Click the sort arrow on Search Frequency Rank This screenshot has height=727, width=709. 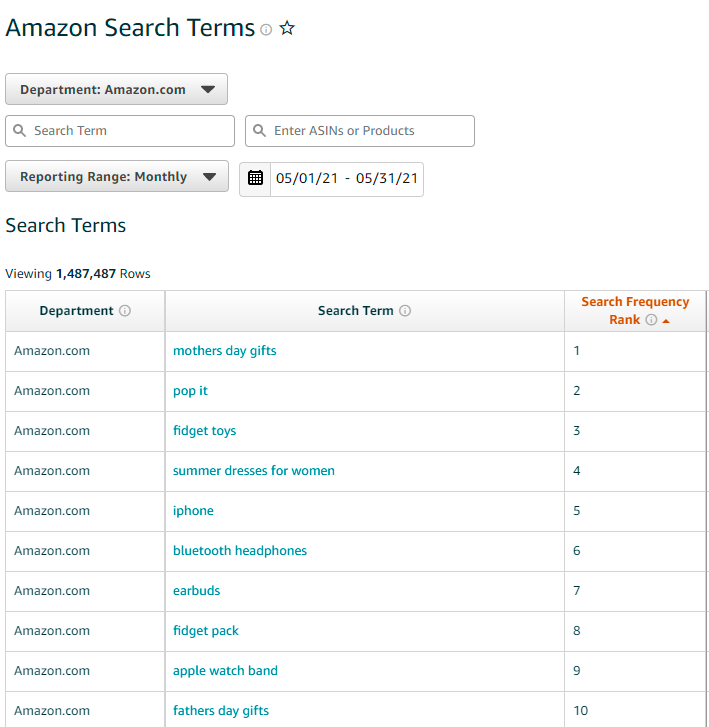click(666, 321)
